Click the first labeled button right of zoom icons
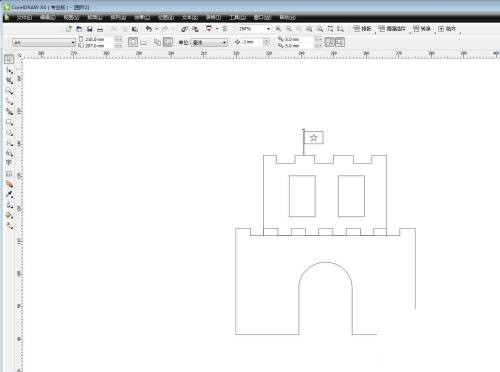500x372 pixels. point(362,29)
